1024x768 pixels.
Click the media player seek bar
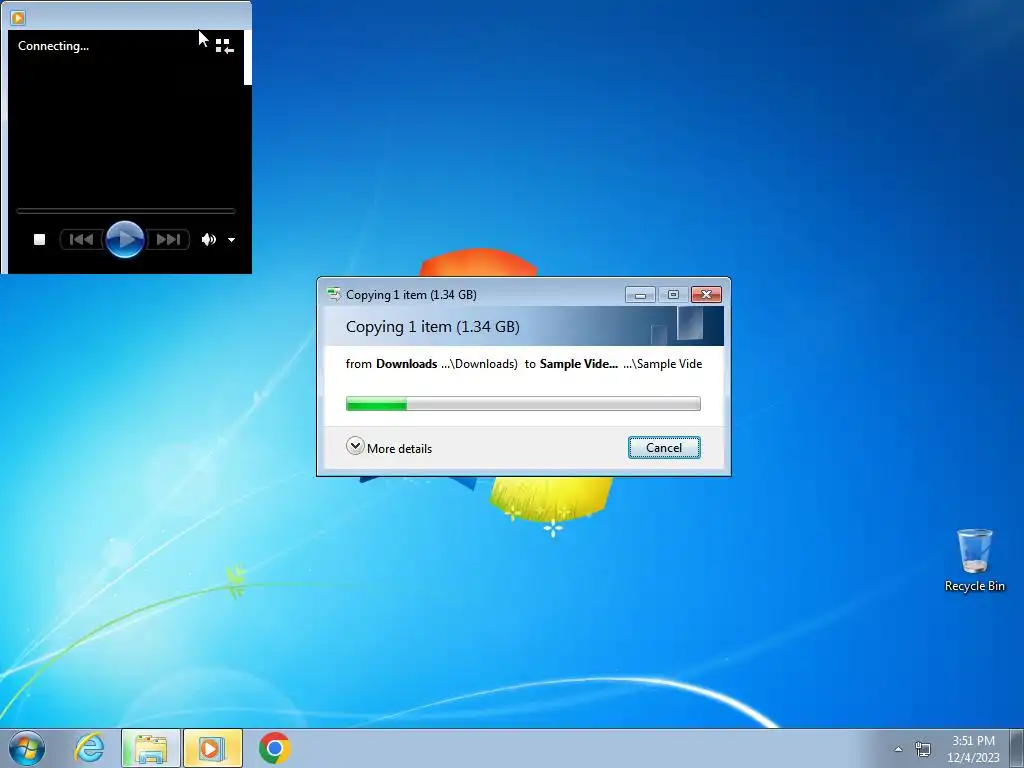pos(125,211)
